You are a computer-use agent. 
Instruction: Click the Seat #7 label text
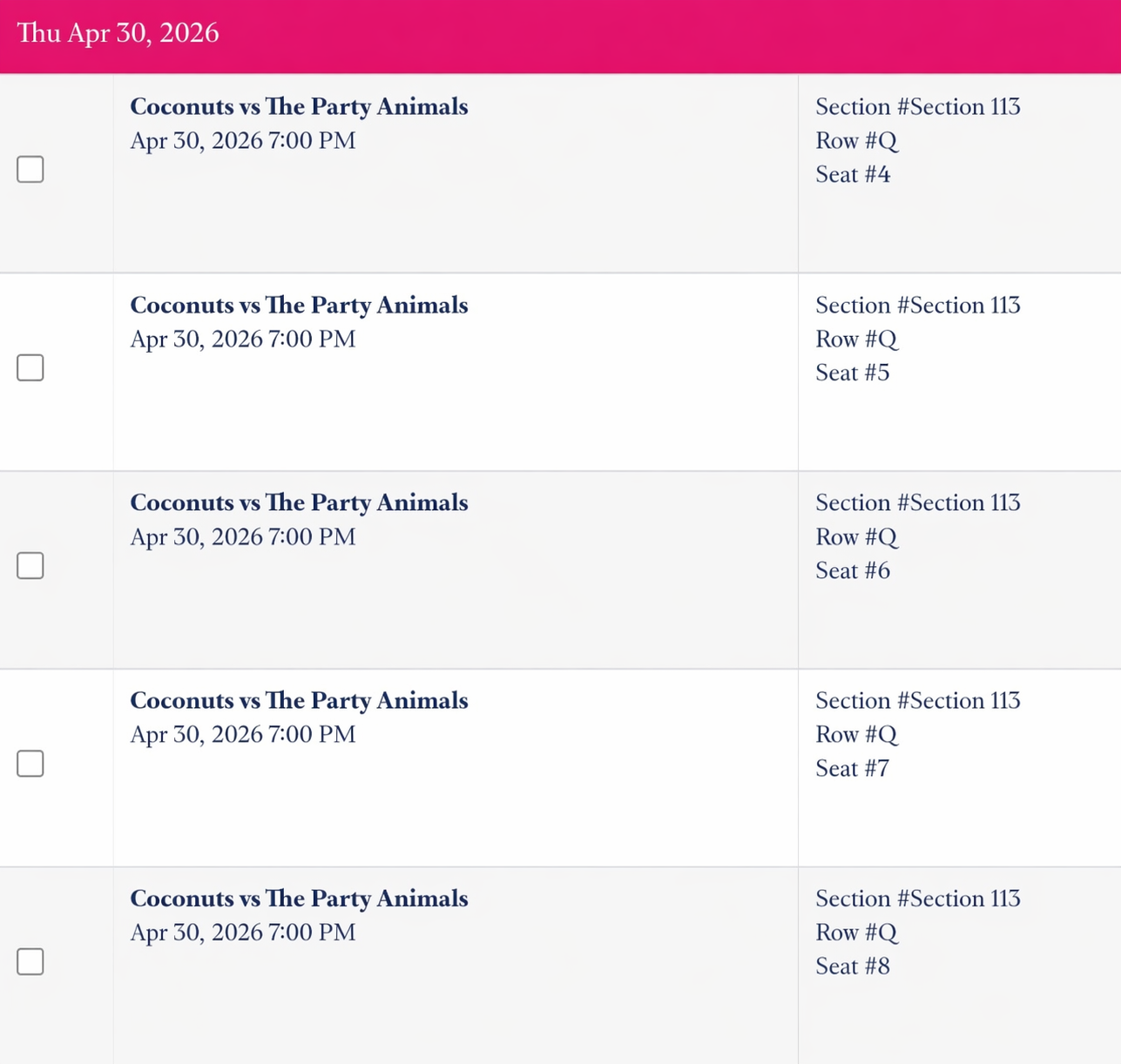tap(853, 768)
